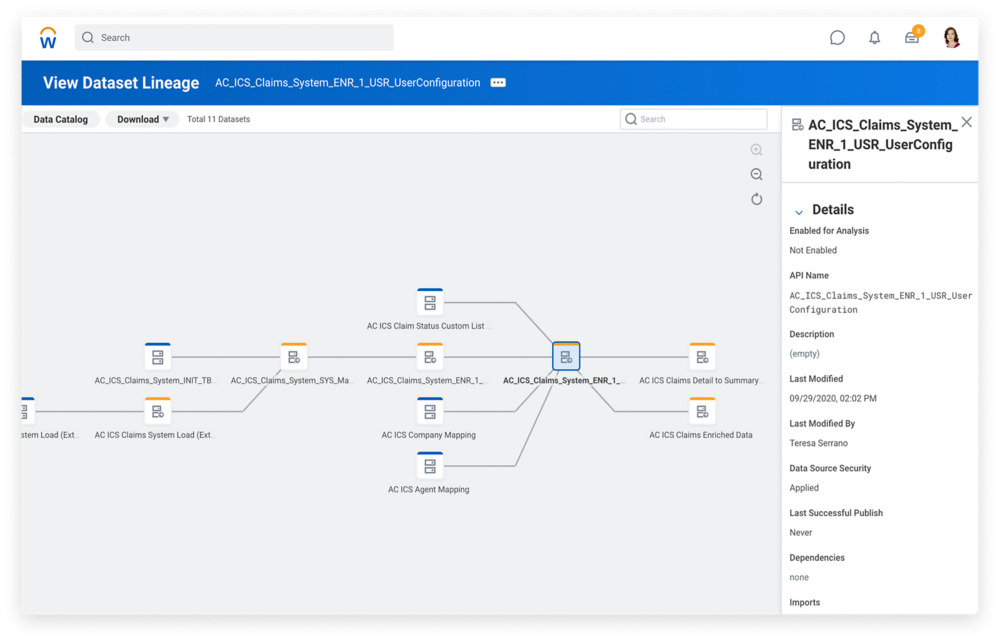The image size is (1000, 642).
Task: Select the AC ICS Claim Status Custom List node
Action: (x=430, y=302)
